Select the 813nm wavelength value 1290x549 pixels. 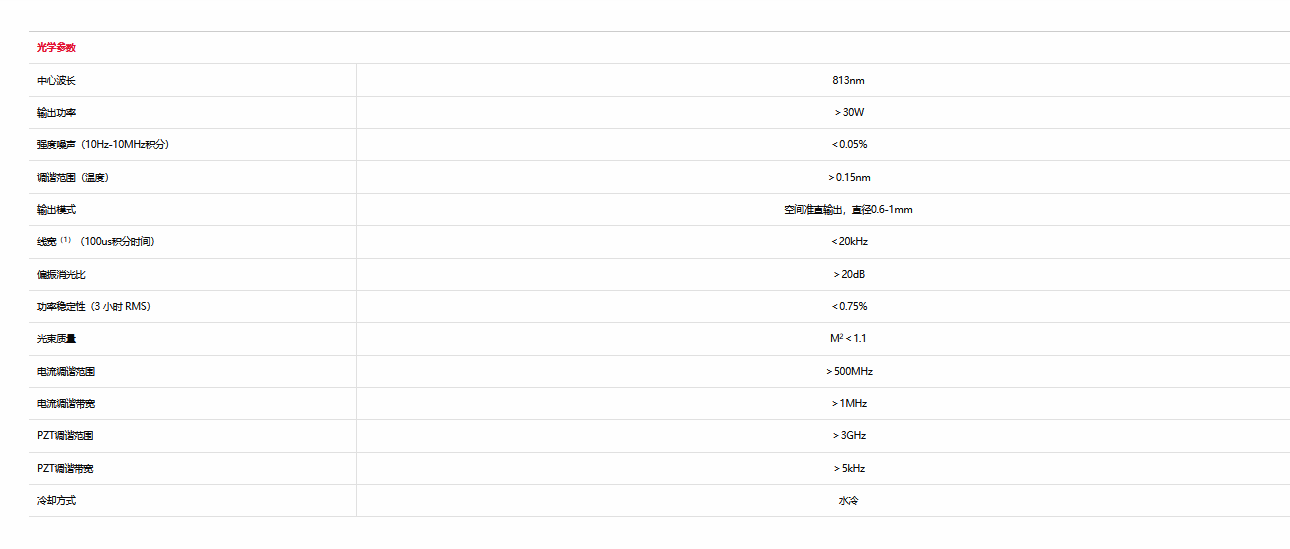pyautogui.click(x=848, y=80)
